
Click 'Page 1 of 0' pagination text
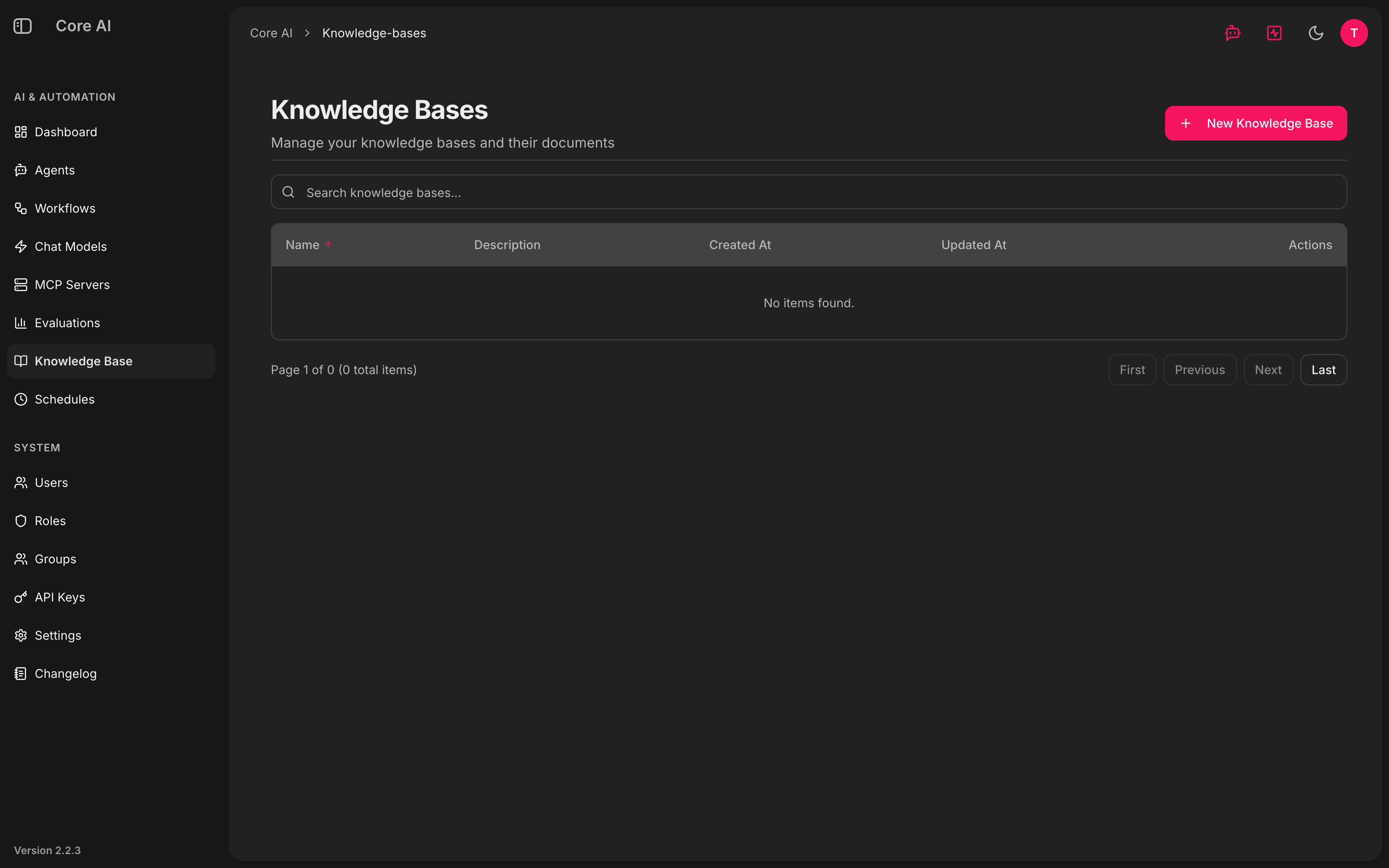(303, 370)
